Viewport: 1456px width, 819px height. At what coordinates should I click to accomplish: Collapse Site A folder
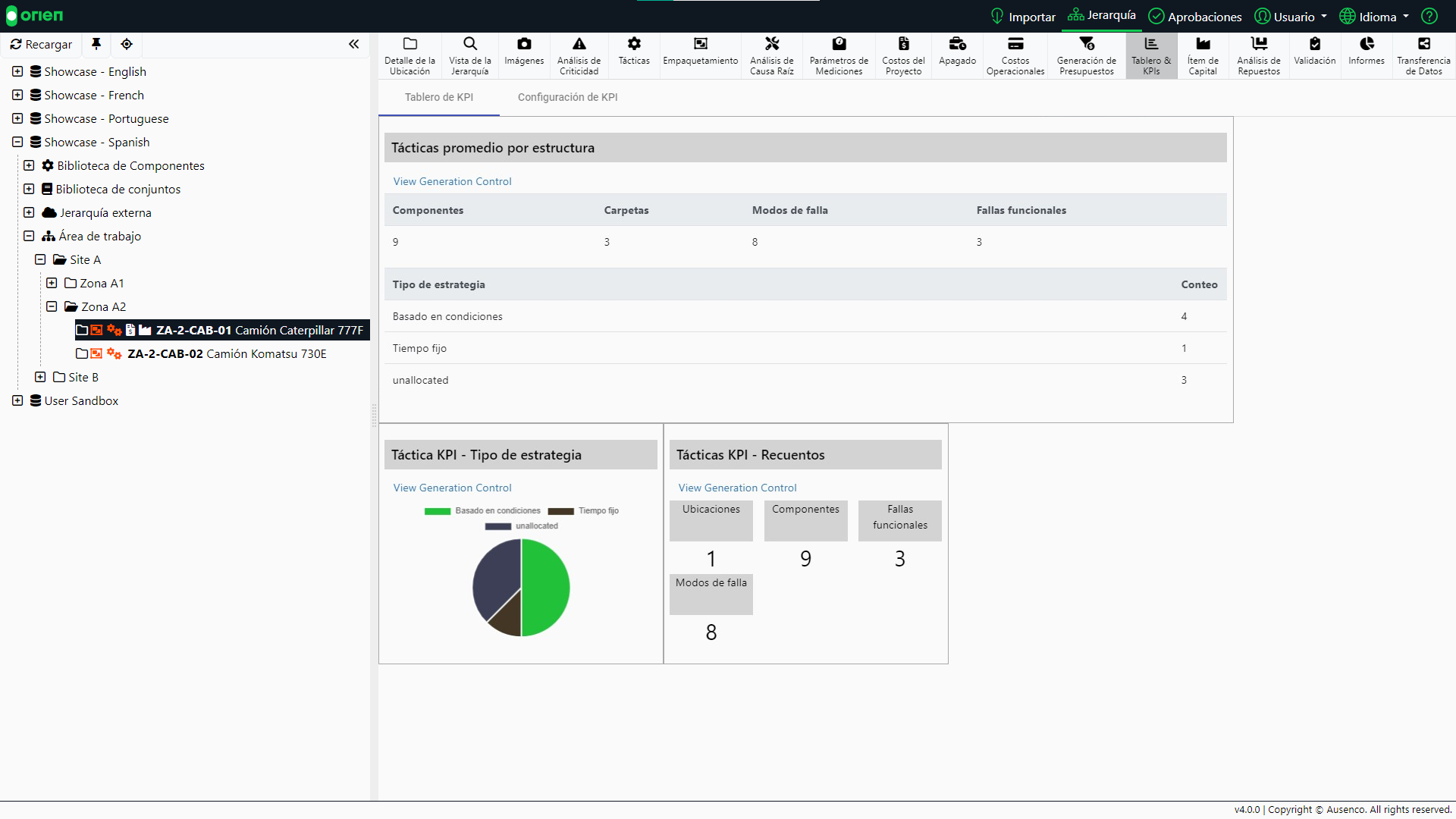pyautogui.click(x=40, y=259)
